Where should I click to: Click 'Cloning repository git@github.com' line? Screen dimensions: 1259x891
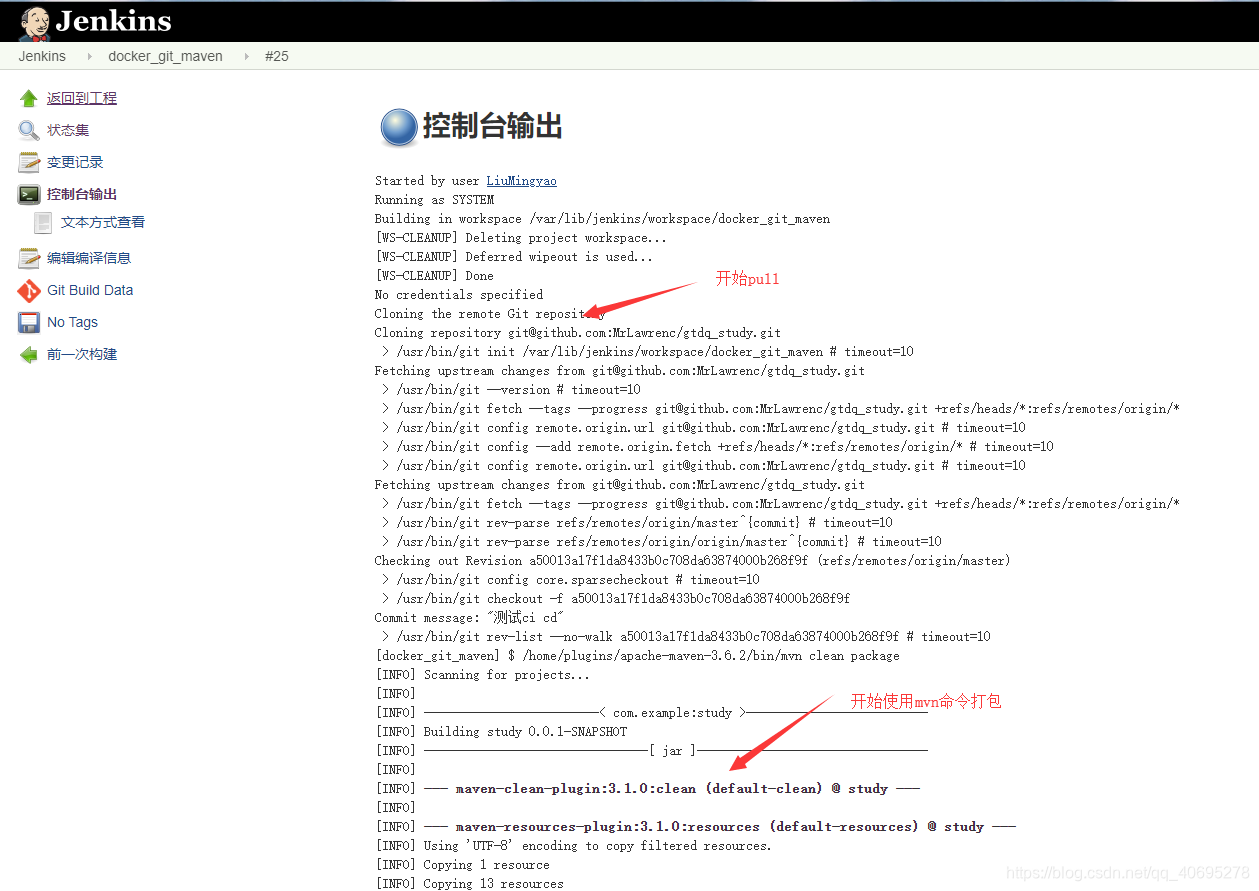tap(578, 333)
